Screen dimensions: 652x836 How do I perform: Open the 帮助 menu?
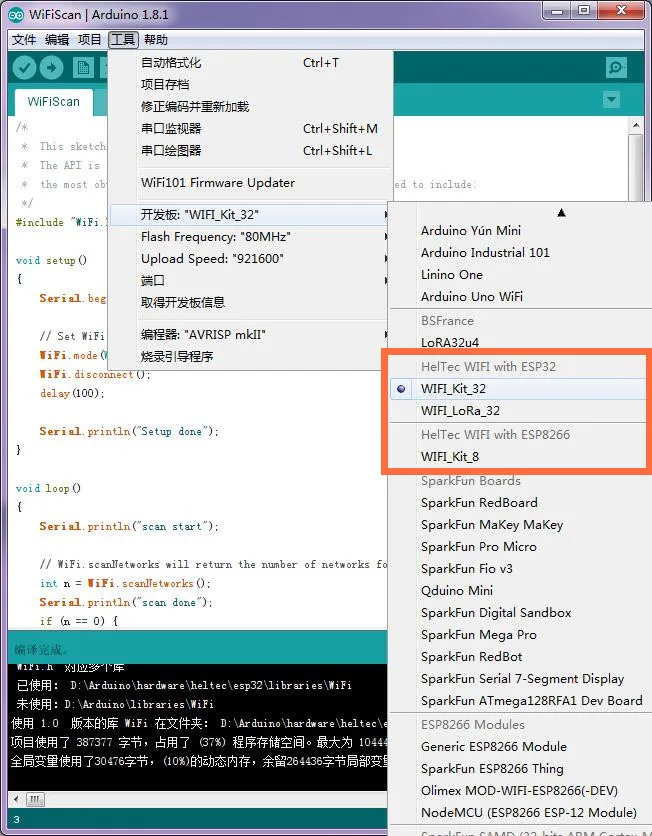coord(156,40)
